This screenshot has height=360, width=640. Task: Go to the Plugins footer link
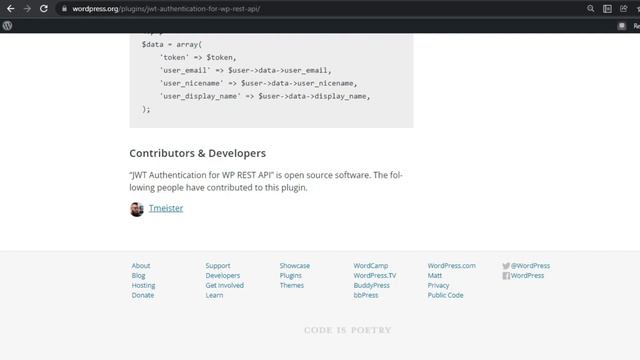291,276
